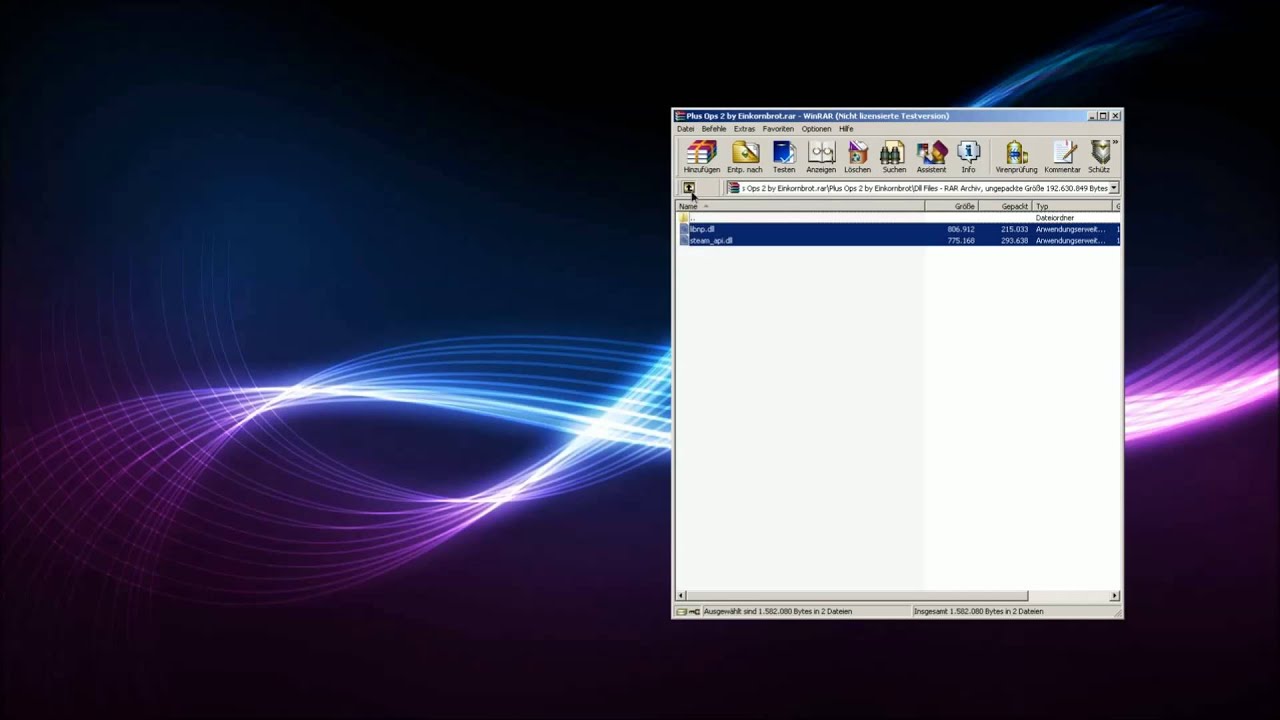The width and height of the screenshot is (1280, 720).
Task: Open the Befehle menu
Action: tap(714, 129)
